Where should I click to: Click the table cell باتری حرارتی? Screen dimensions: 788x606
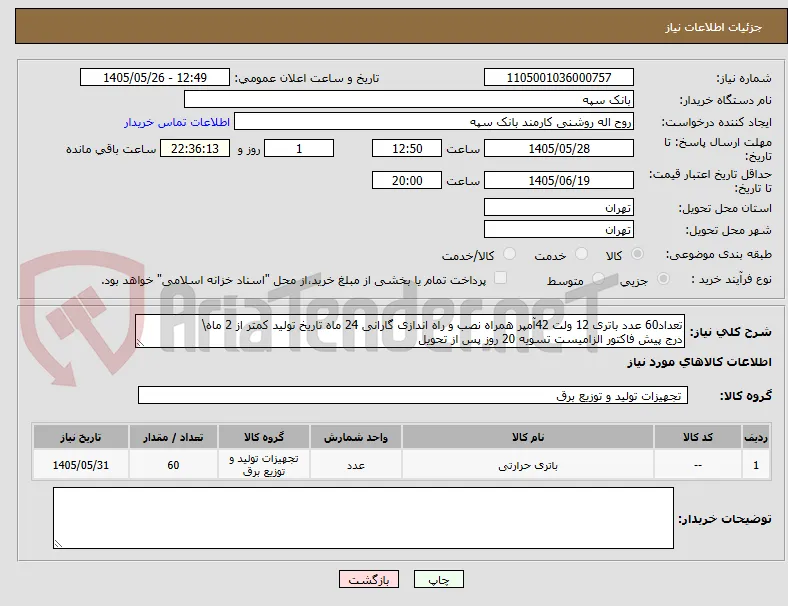pyautogui.click(x=528, y=465)
